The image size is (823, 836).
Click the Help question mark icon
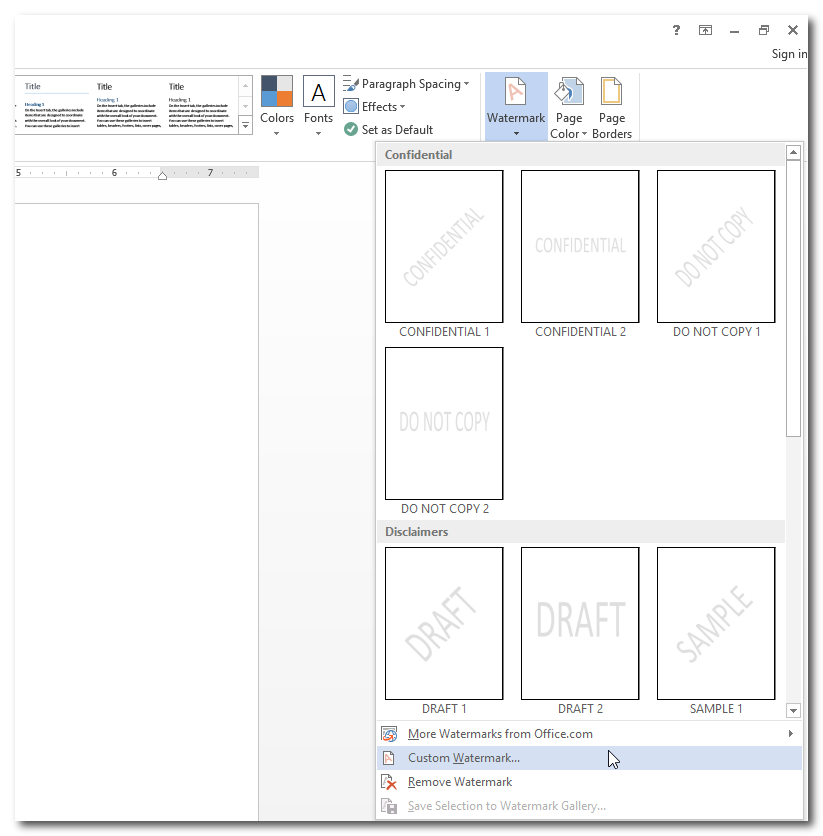[x=677, y=30]
